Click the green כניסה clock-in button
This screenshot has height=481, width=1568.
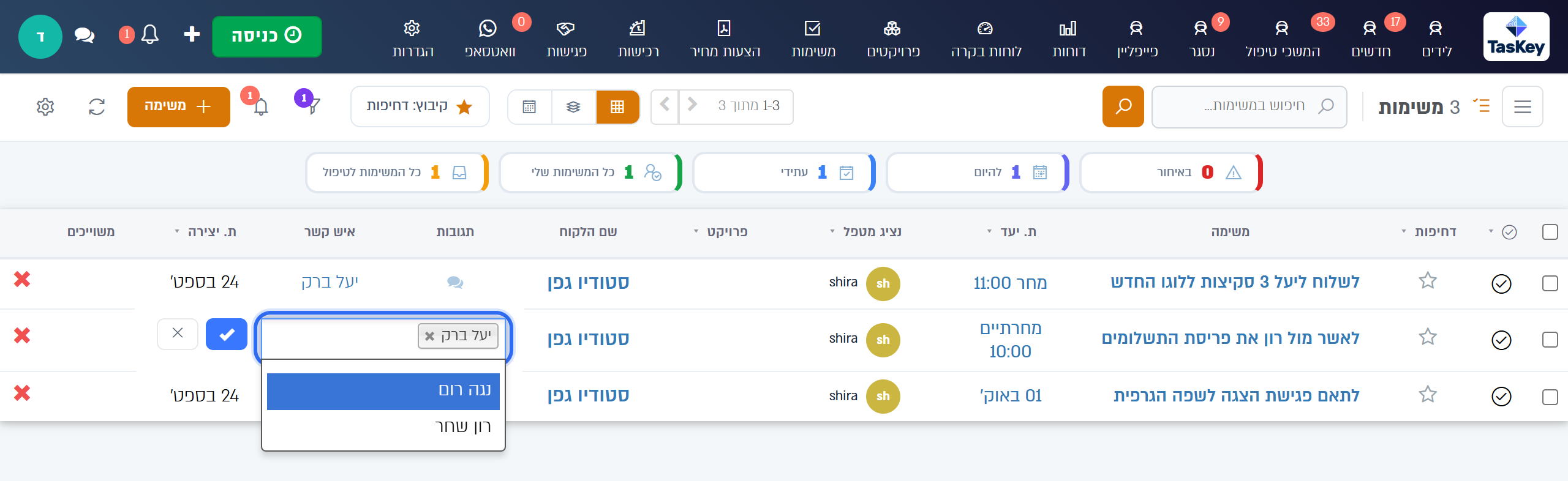coord(267,37)
